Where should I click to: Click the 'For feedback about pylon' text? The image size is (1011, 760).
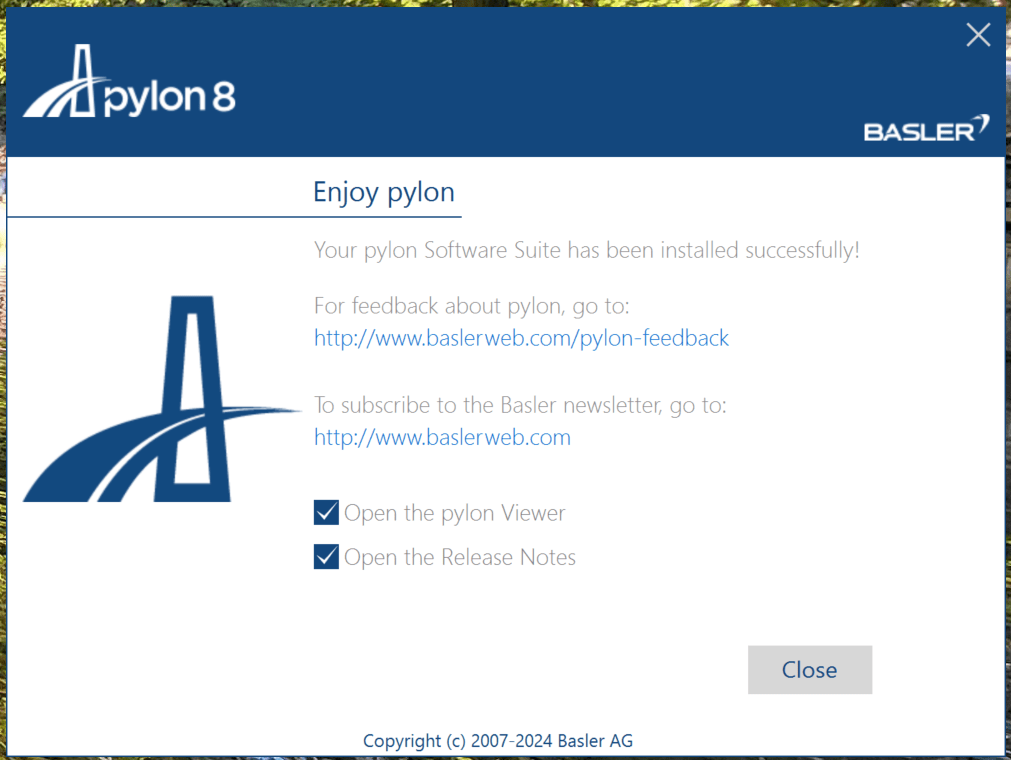click(471, 305)
